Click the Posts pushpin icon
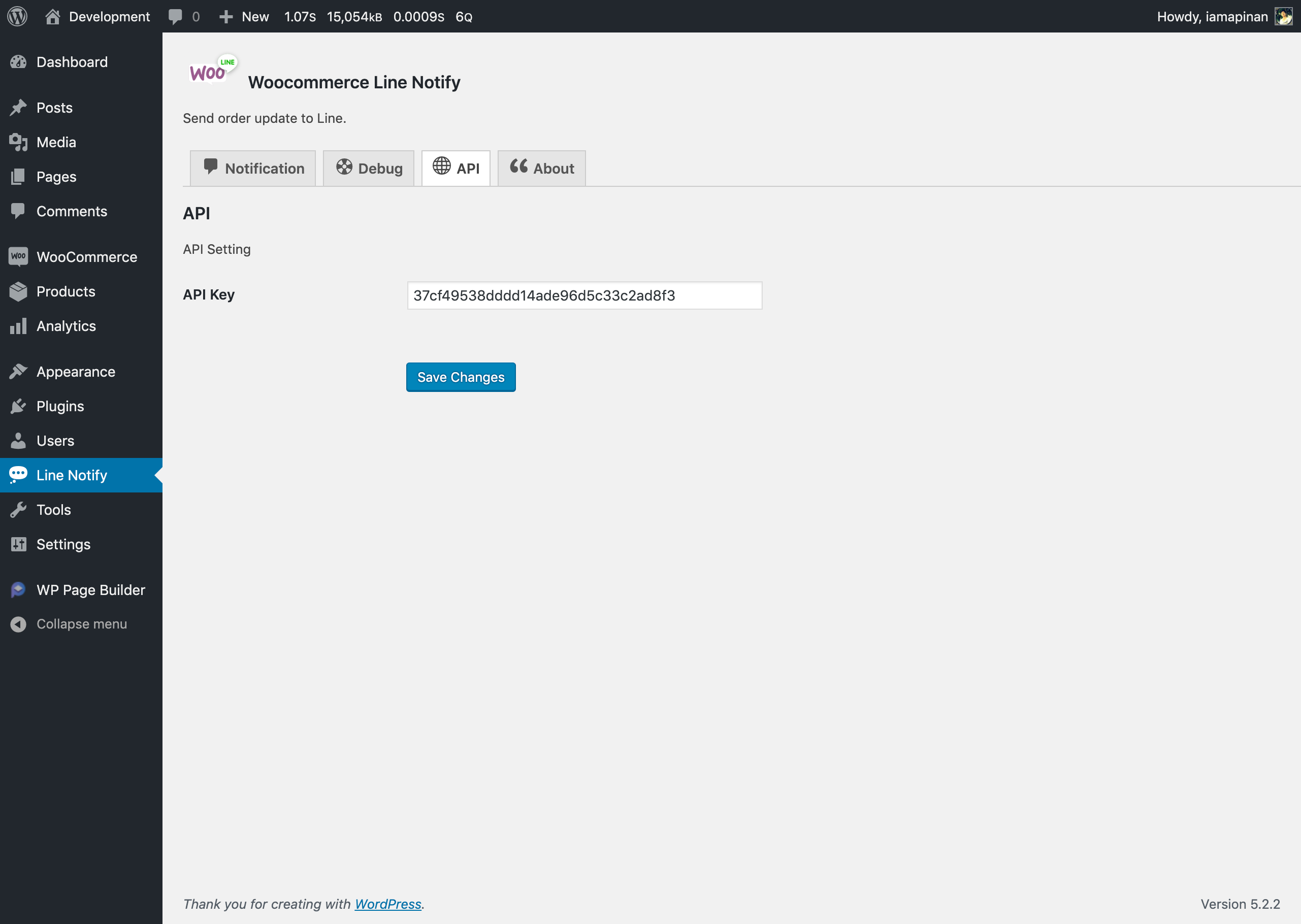This screenshot has height=924, width=1301. tap(18, 108)
